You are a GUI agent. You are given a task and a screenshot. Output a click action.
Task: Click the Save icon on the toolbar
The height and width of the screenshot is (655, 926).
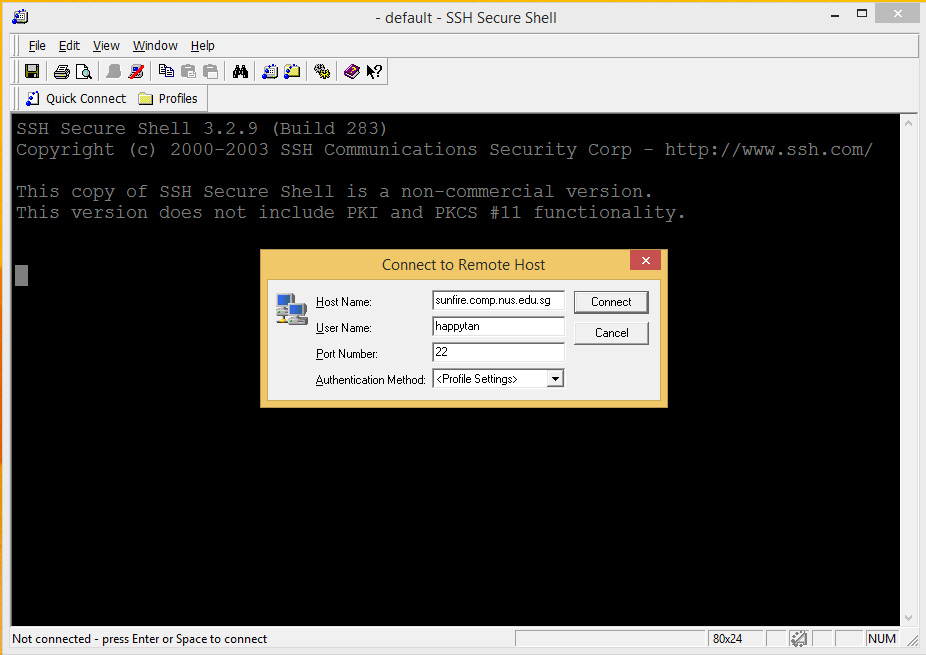pos(31,71)
